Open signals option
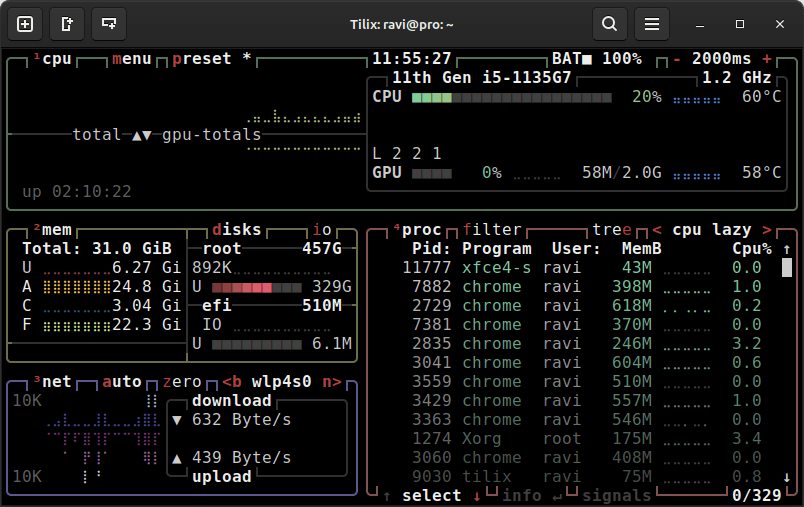The height and width of the screenshot is (507, 804). tap(617, 496)
